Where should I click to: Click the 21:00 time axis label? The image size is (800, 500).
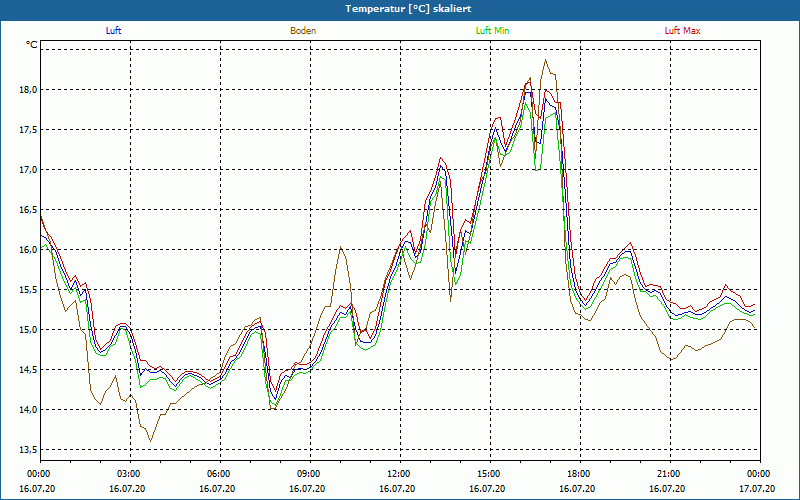pos(670,473)
